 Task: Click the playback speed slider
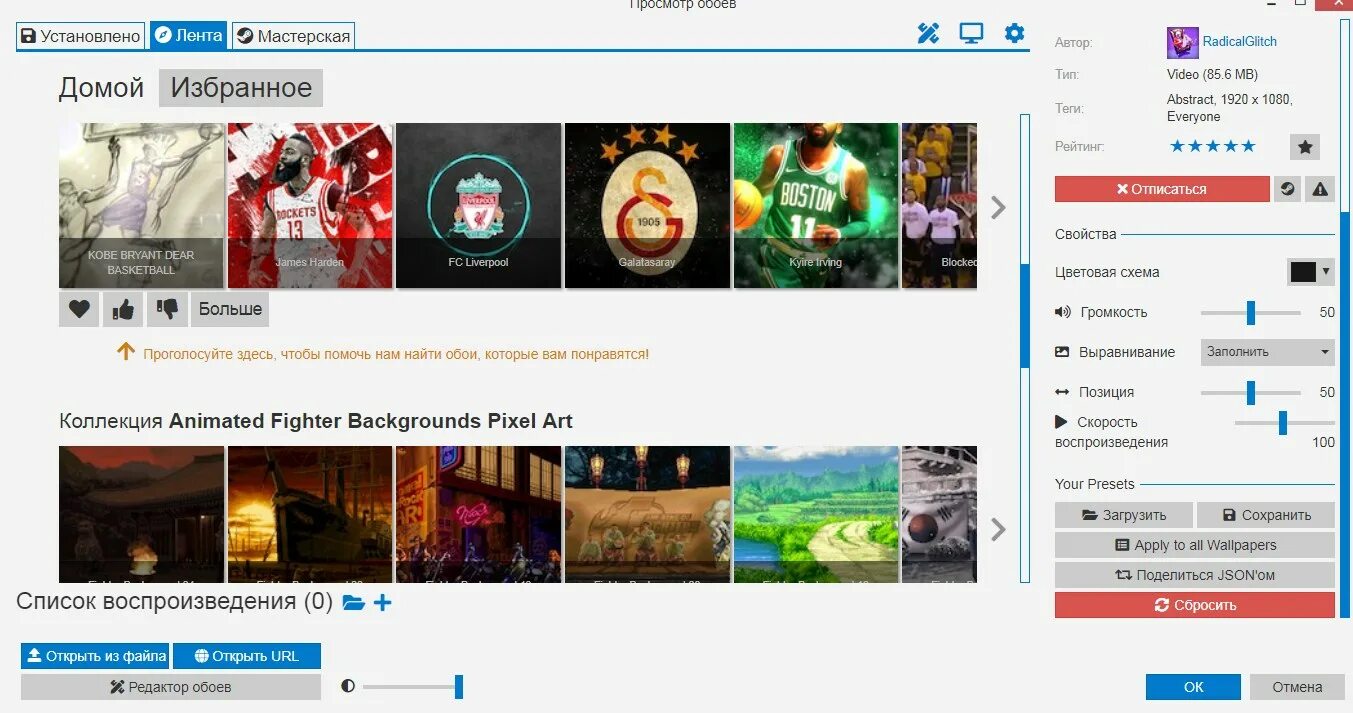coord(1285,422)
